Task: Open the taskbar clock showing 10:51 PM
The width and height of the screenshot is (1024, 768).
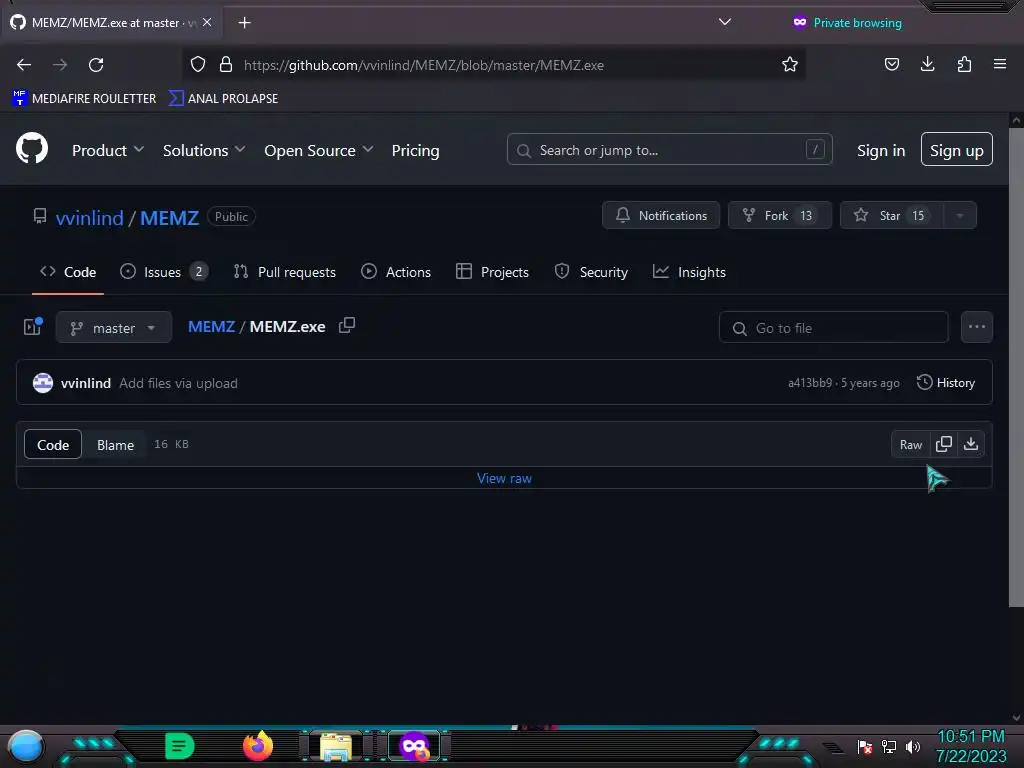Action: pyautogui.click(x=971, y=746)
